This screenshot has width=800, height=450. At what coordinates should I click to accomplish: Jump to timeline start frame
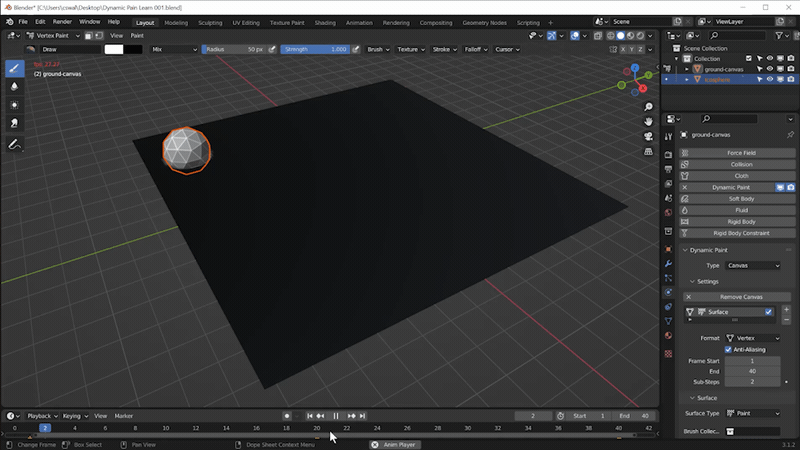pyautogui.click(x=310, y=416)
